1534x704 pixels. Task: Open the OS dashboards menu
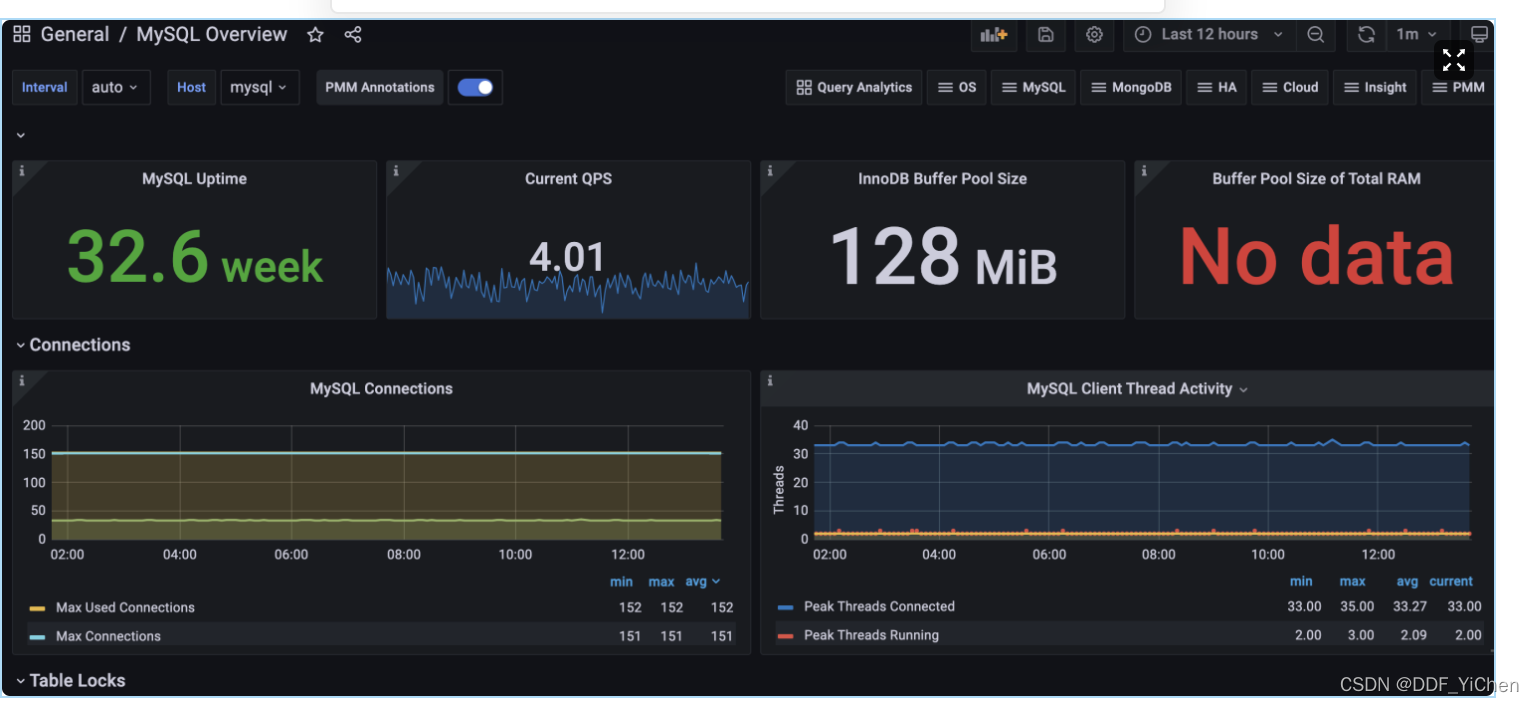(x=956, y=87)
